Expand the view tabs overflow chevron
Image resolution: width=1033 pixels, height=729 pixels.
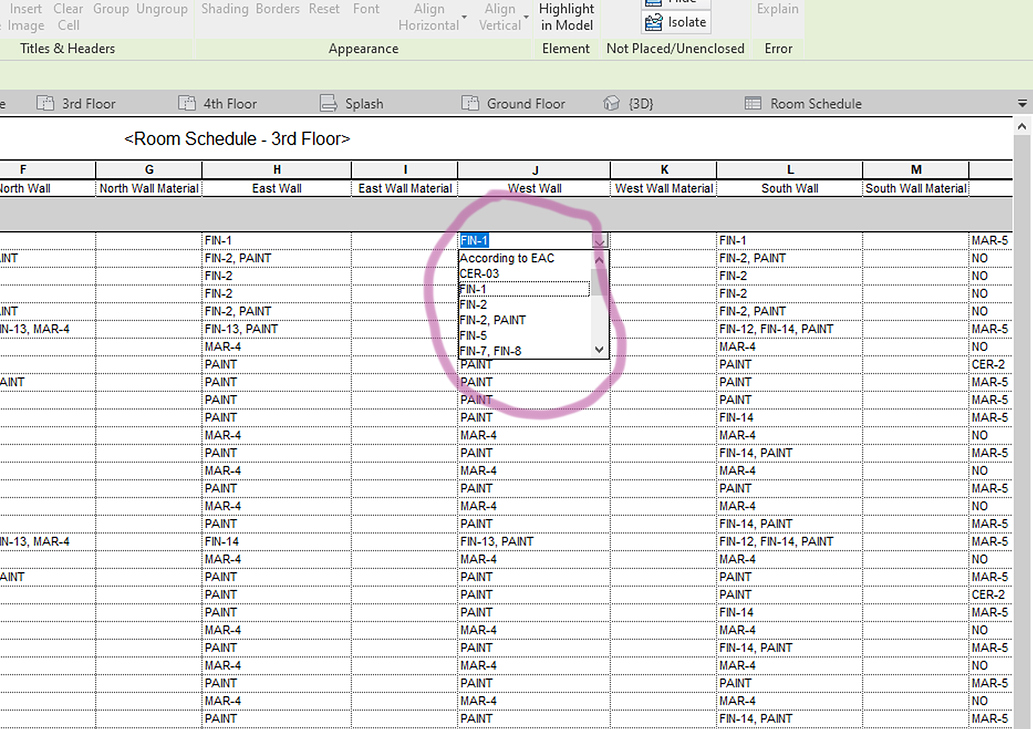(1022, 102)
